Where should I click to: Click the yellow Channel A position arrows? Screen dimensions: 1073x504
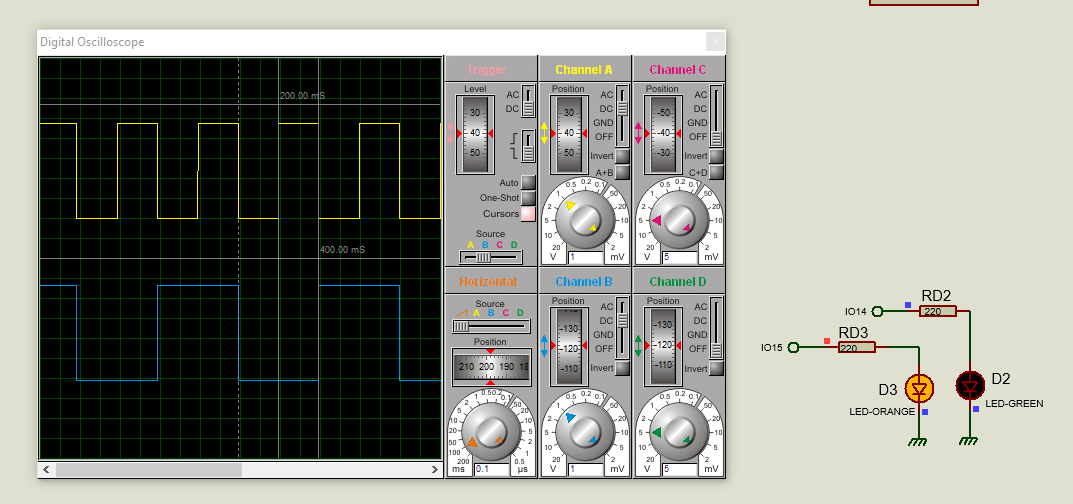click(545, 133)
